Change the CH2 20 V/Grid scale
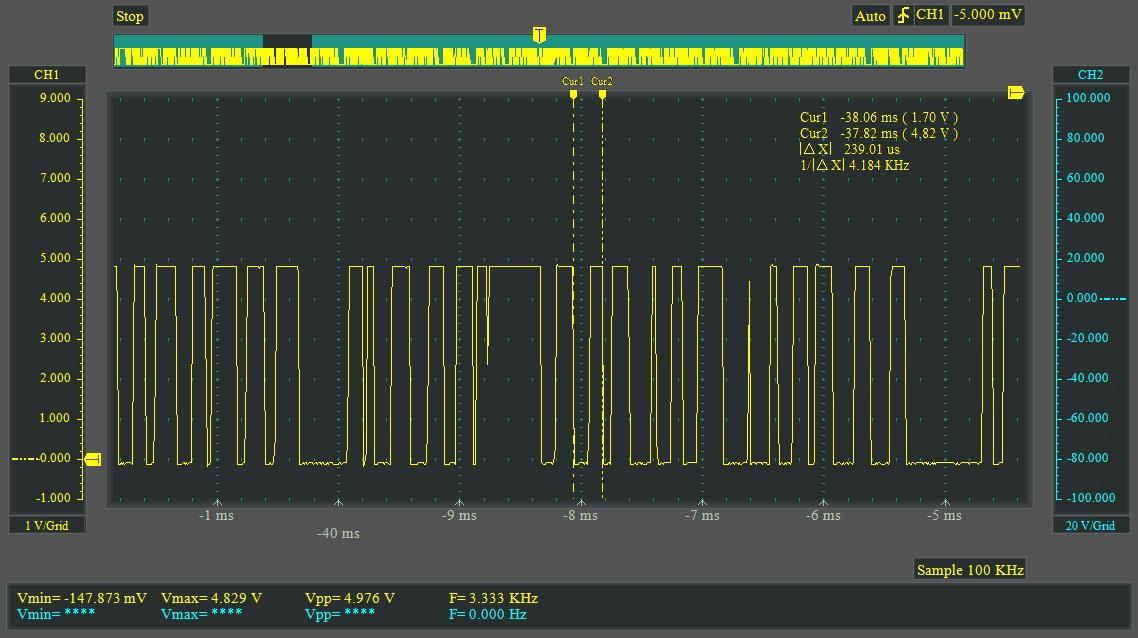This screenshot has width=1138, height=638. coord(1090,525)
